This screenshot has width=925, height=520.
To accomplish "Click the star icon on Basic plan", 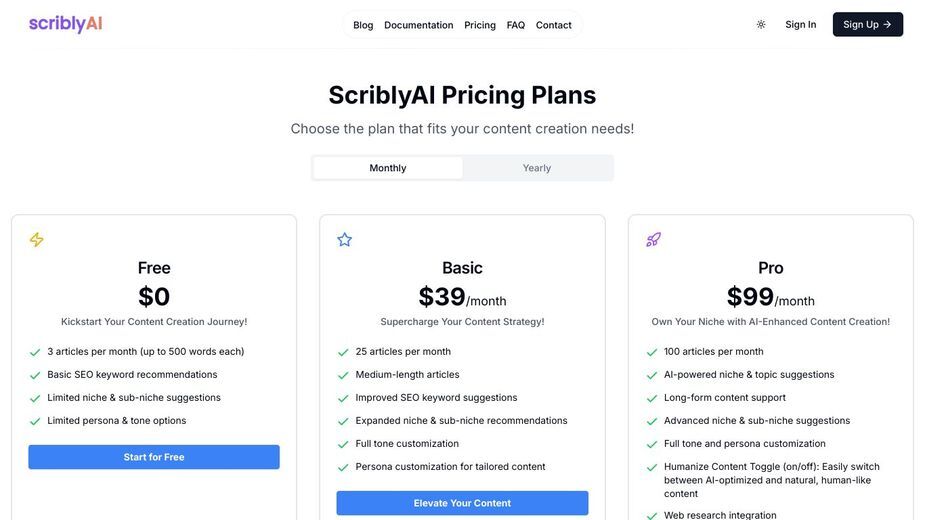I will tap(345, 240).
